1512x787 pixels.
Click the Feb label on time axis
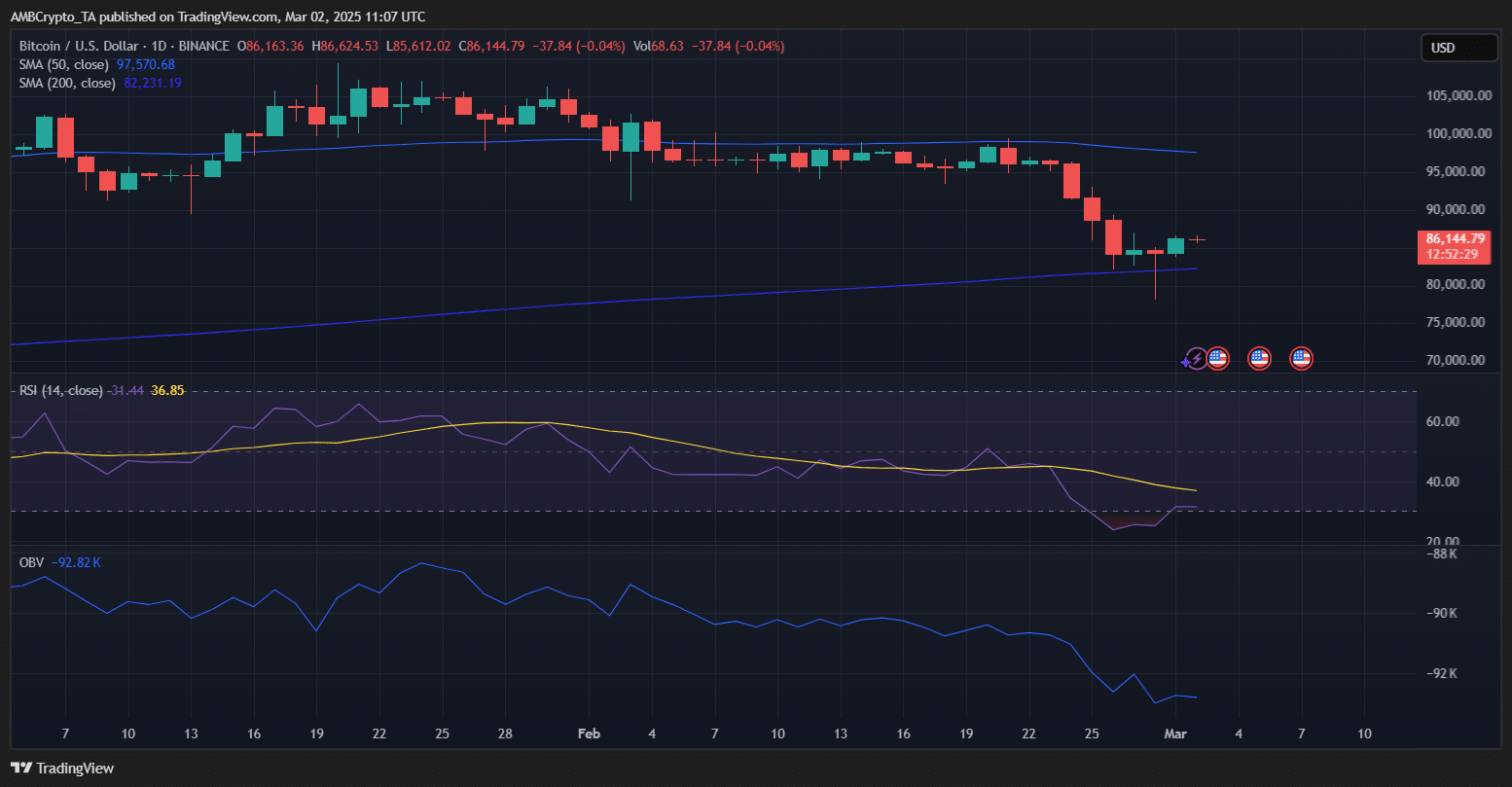point(588,733)
